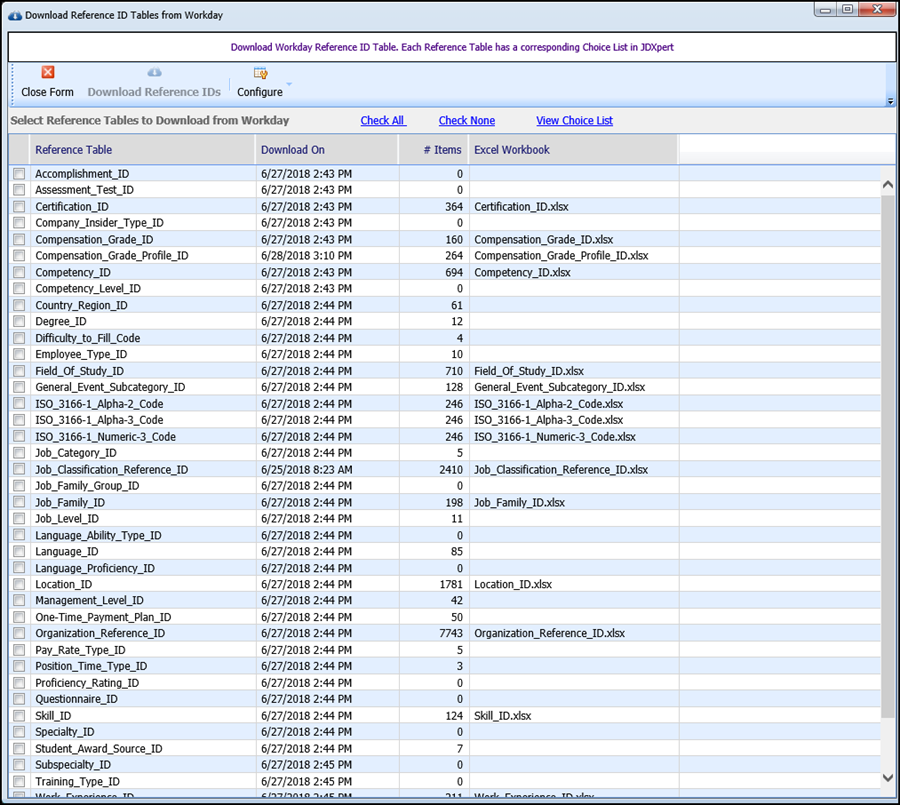Click Country_Region_ID in the table

tap(82, 305)
